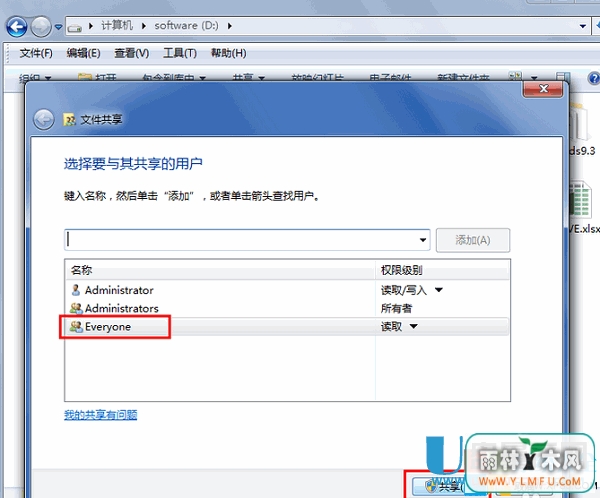Open the 文件(F) menu
600x498 pixels.
[36, 53]
